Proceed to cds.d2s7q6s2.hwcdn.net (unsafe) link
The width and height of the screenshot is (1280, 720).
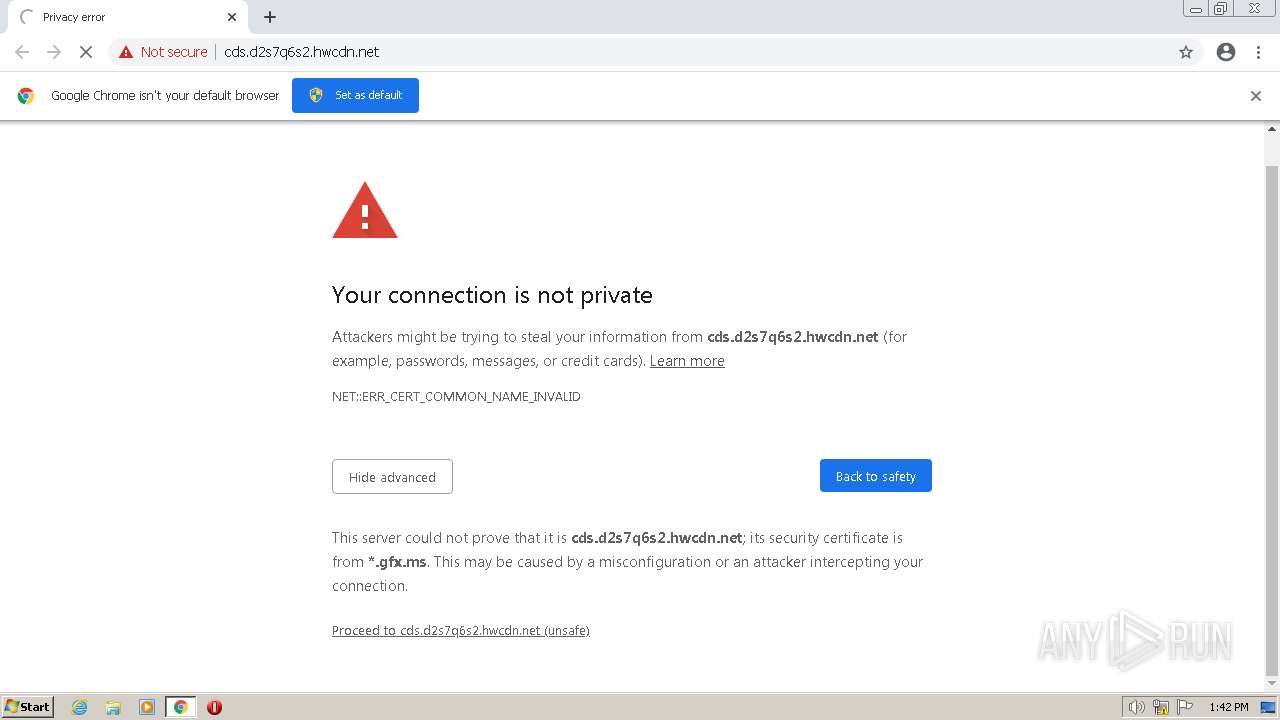tap(460, 631)
